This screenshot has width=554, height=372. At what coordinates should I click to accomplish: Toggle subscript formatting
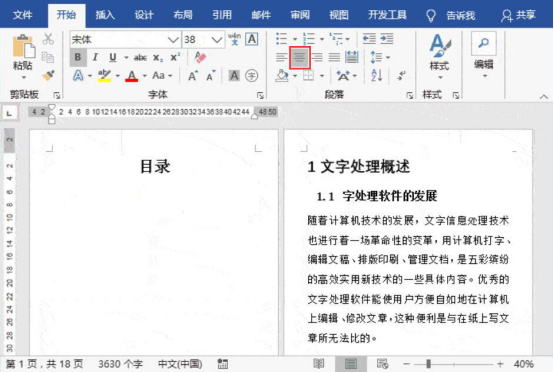[x=158, y=58]
